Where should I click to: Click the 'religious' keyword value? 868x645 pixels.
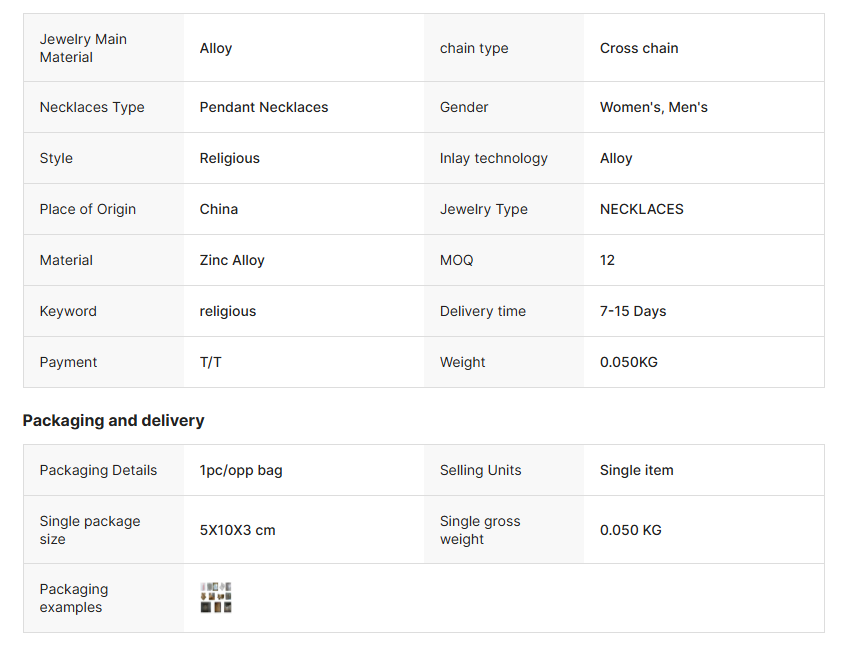228,311
